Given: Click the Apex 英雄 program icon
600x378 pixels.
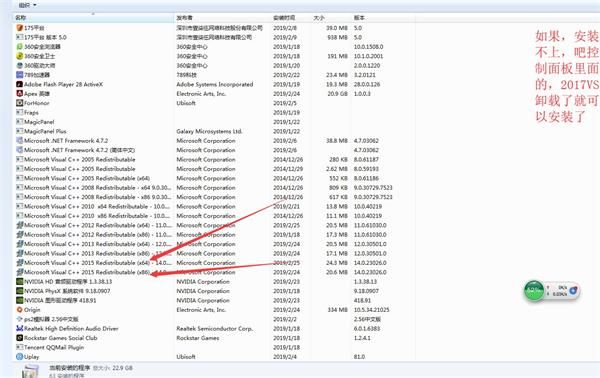Looking at the screenshot, I should click(20, 93).
